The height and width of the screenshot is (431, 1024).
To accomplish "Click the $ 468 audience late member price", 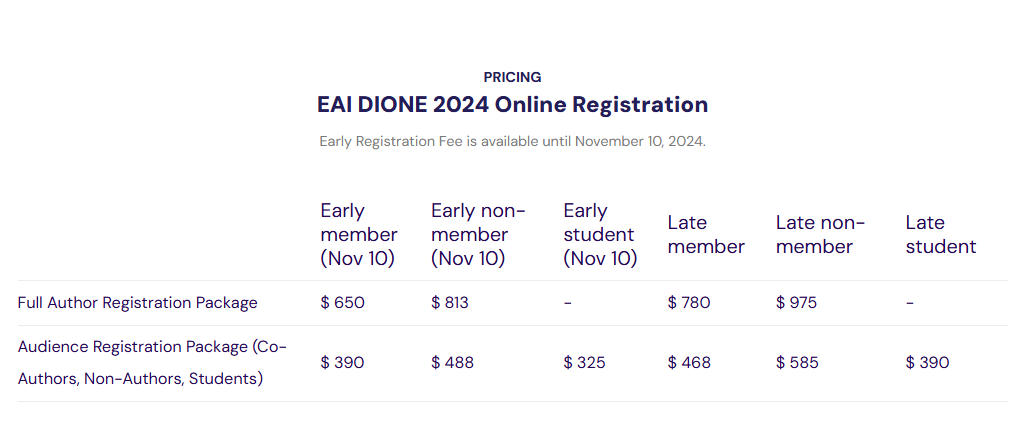I will (x=689, y=363).
